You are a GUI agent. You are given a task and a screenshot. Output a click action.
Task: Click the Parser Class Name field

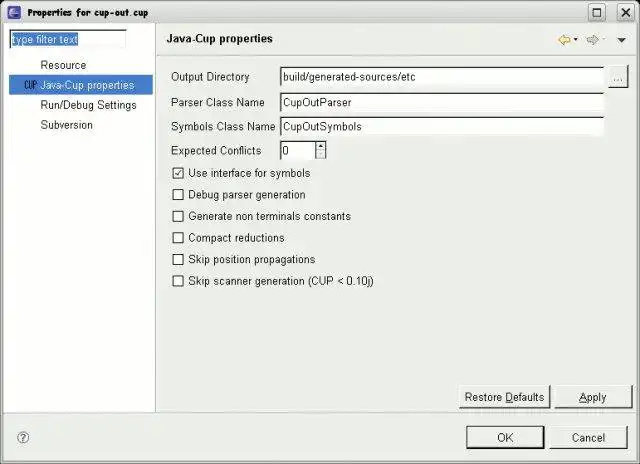tap(442, 102)
